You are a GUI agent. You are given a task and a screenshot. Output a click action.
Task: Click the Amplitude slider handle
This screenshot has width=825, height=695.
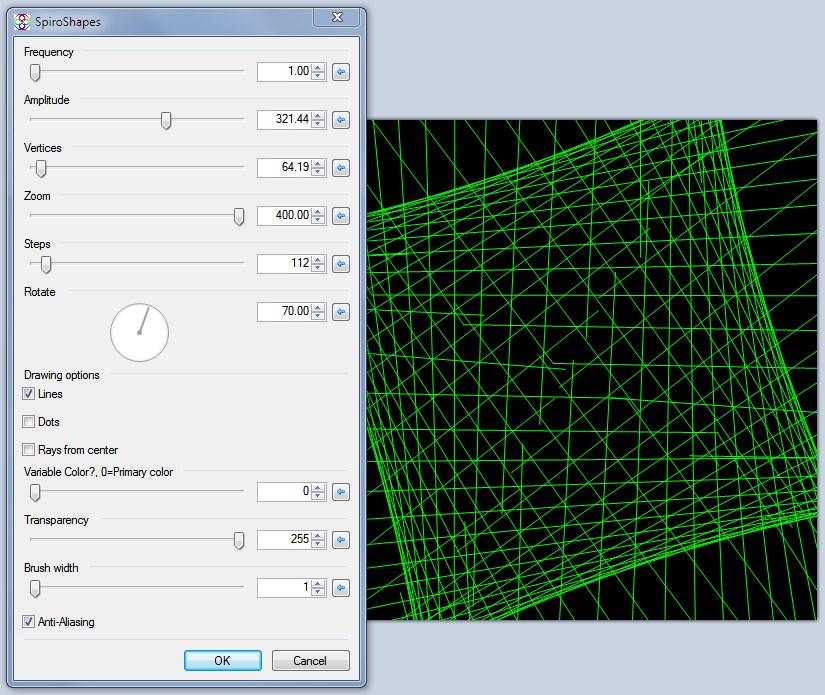click(166, 120)
